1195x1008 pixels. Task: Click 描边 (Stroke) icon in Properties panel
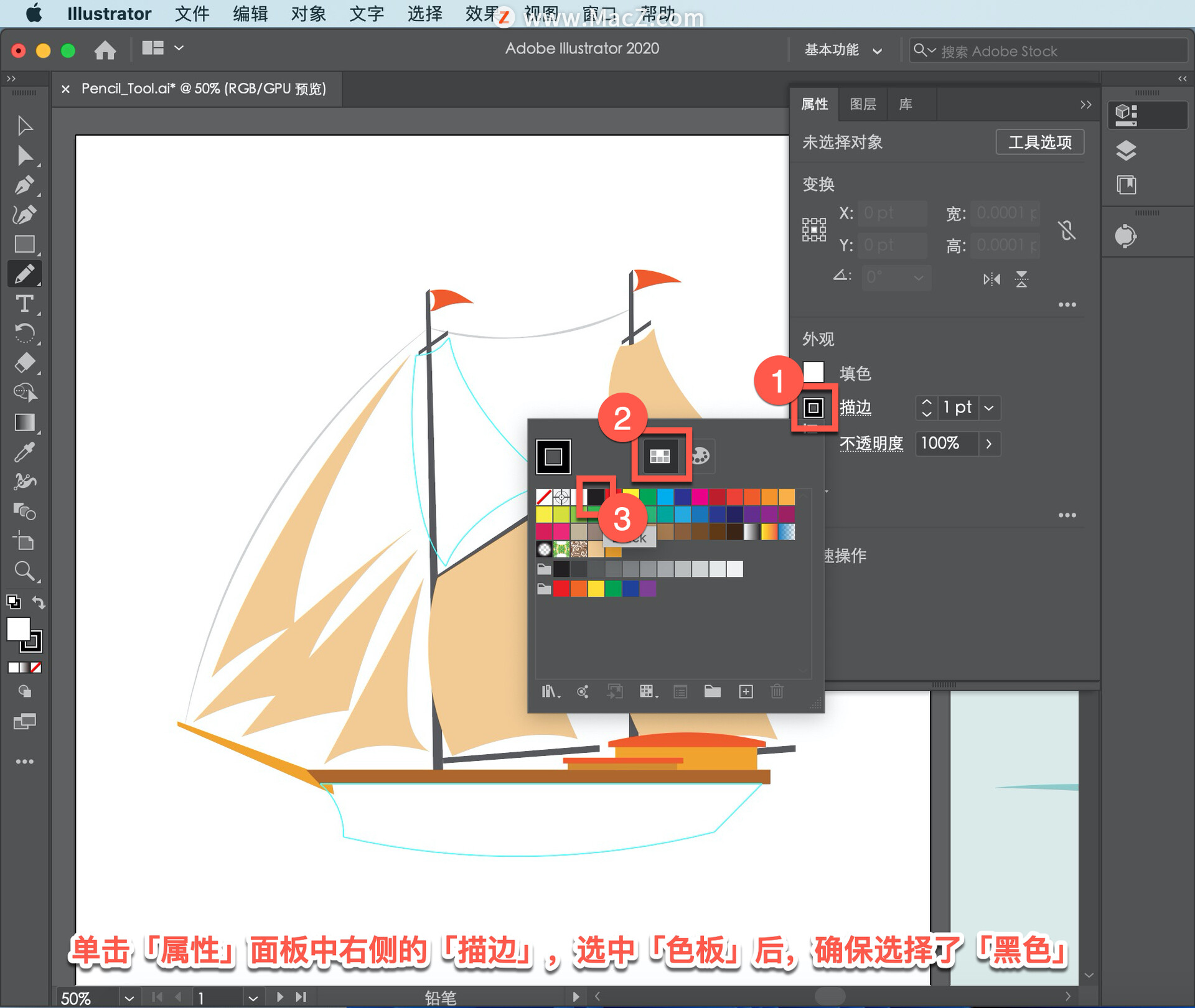813,408
